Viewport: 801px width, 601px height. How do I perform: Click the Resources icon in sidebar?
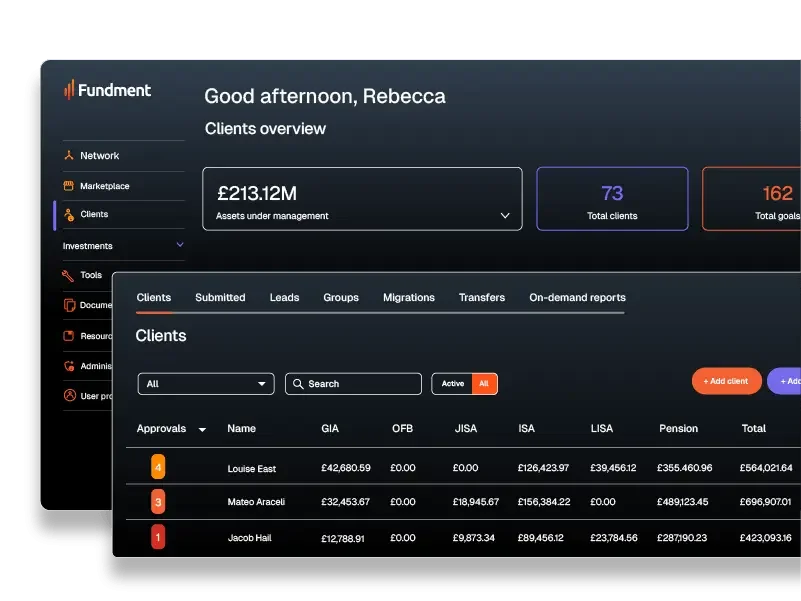click(68, 336)
